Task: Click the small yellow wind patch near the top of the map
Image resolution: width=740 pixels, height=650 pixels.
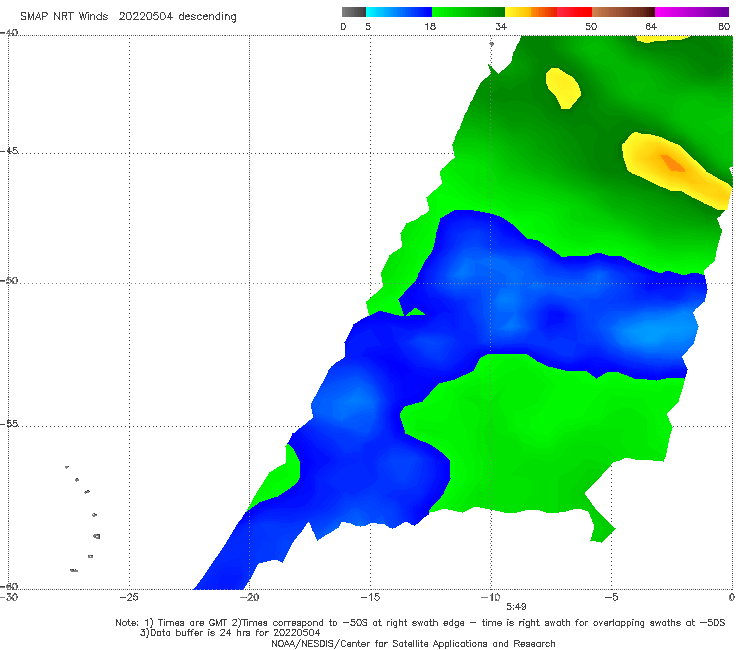Action: pos(563,88)
